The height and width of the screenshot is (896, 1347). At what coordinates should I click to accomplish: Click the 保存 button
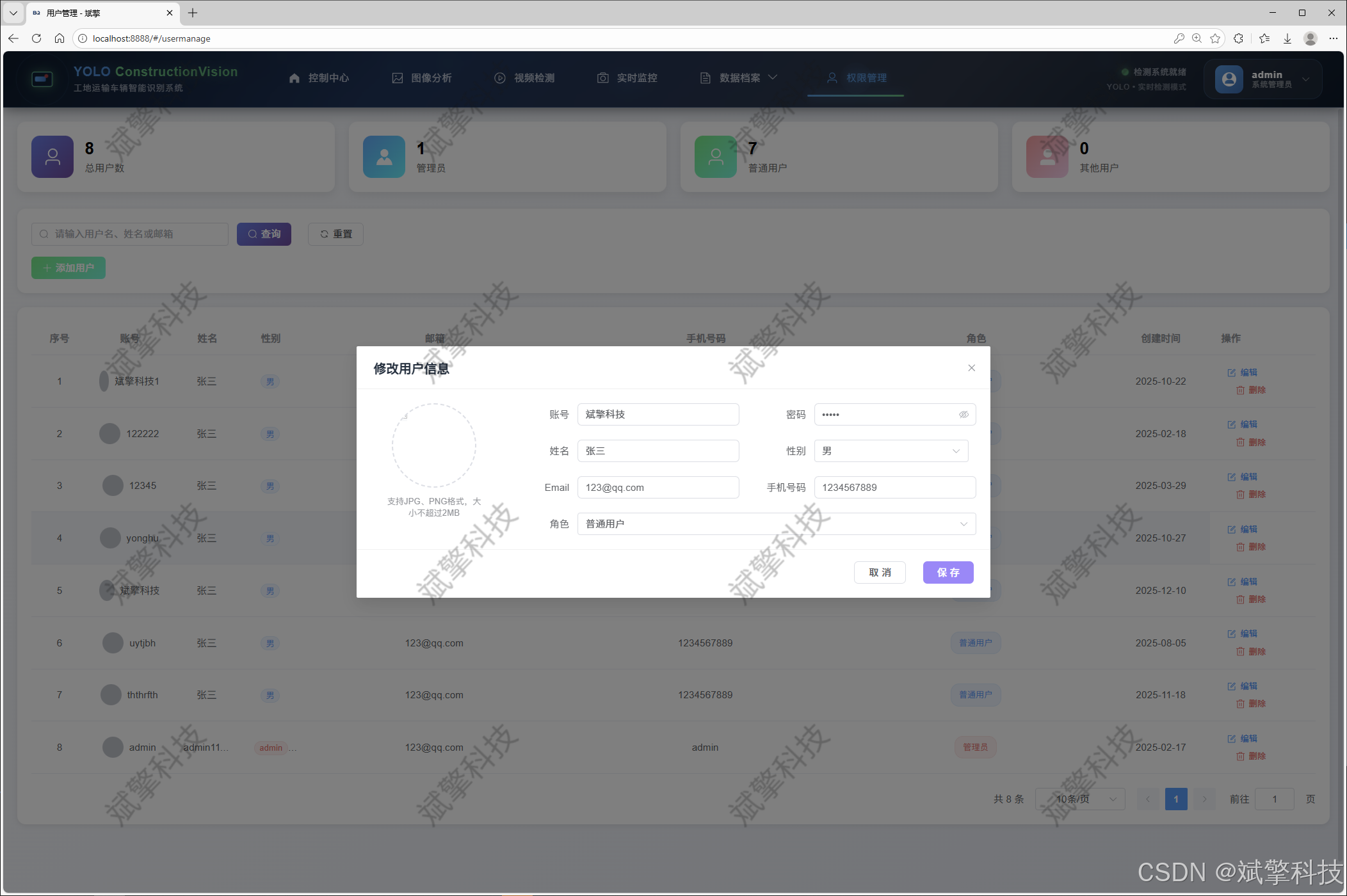click(x=948, y=573)
